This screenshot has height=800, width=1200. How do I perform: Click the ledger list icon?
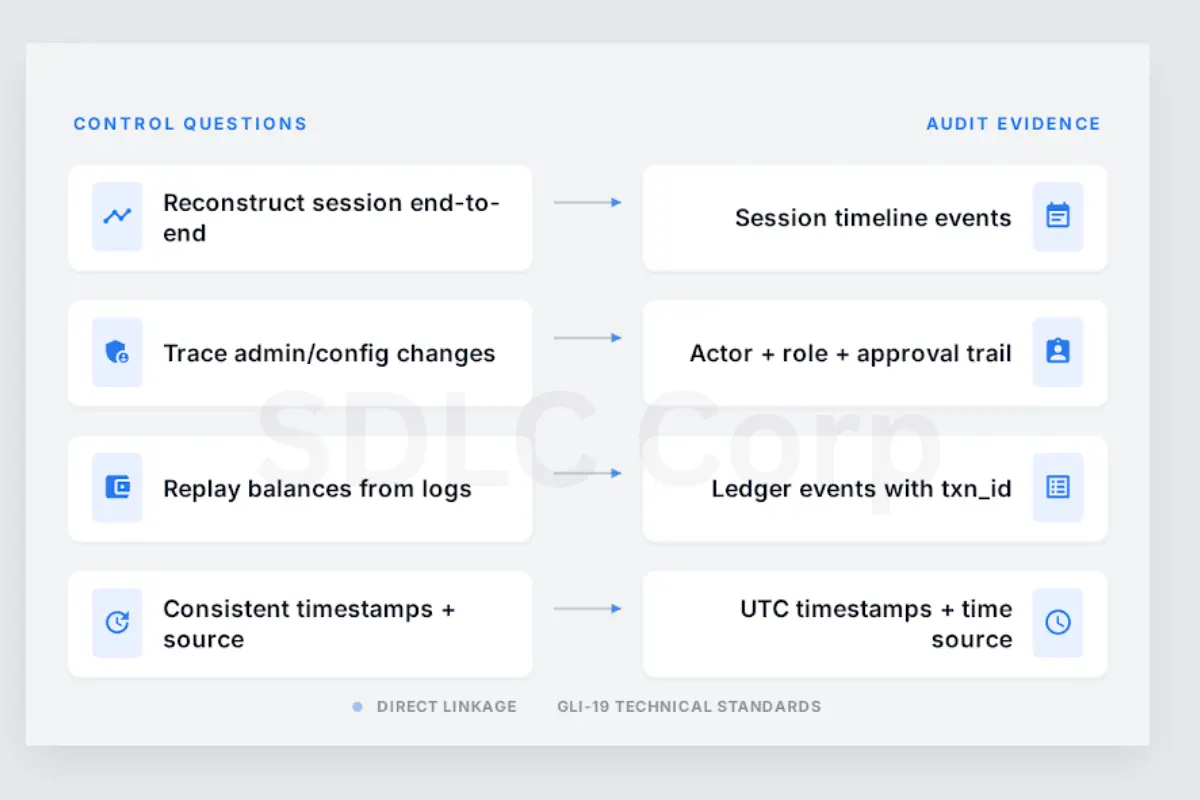1057,487
